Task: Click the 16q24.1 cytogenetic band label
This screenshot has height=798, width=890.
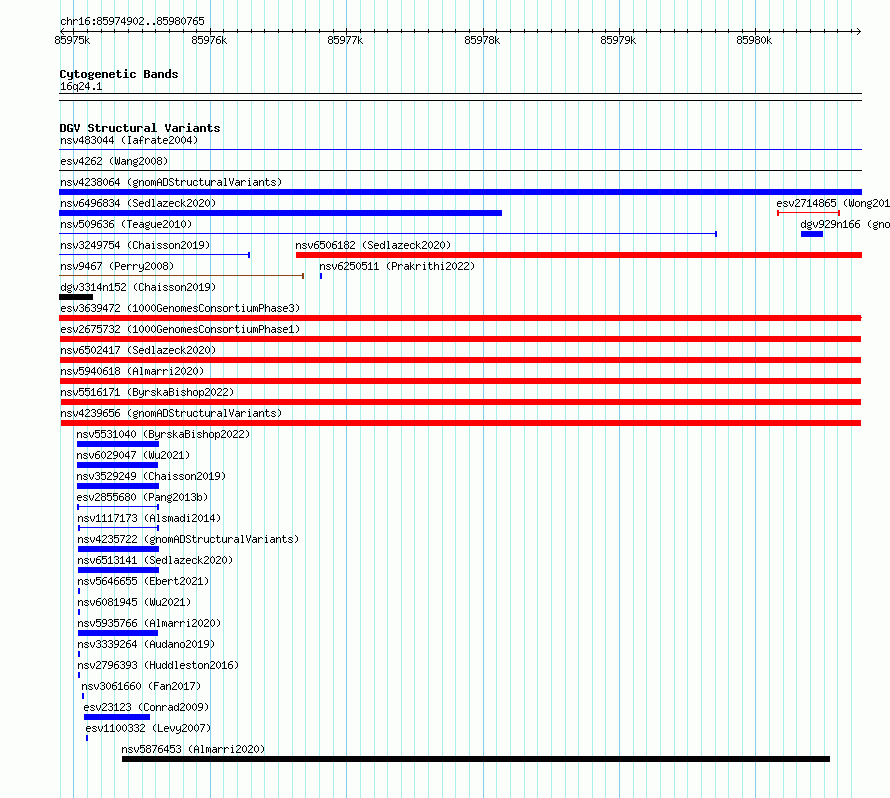Action: coord(81,86)
